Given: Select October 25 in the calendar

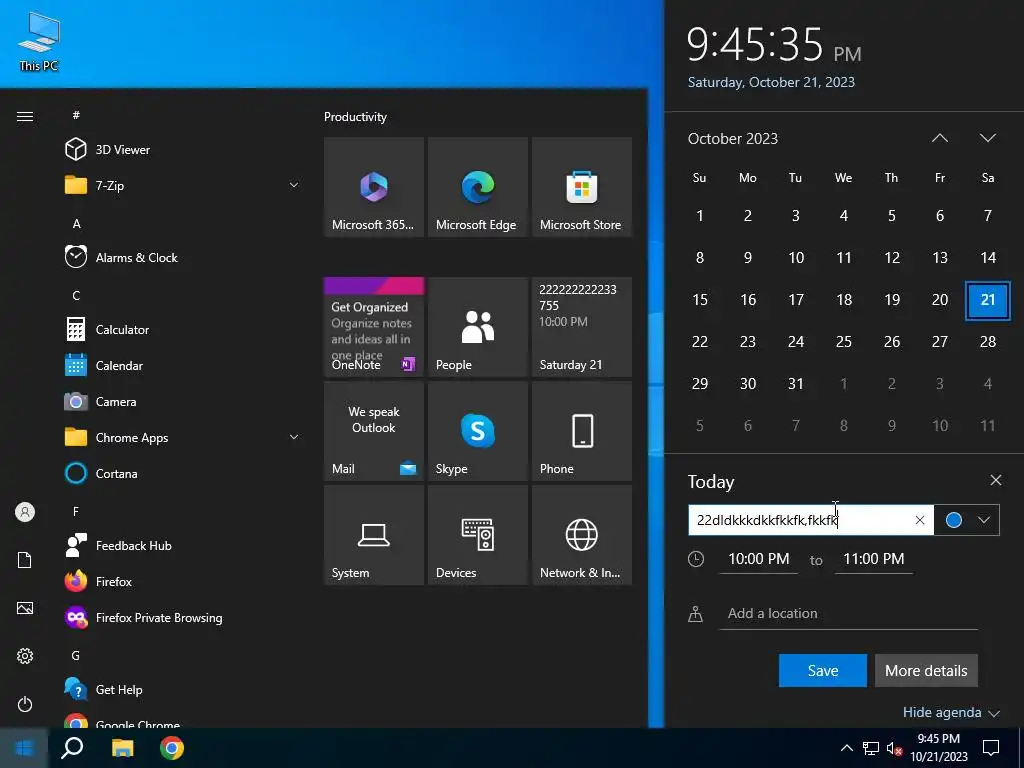Looking at the screenshot, I should tap(844, 342).
